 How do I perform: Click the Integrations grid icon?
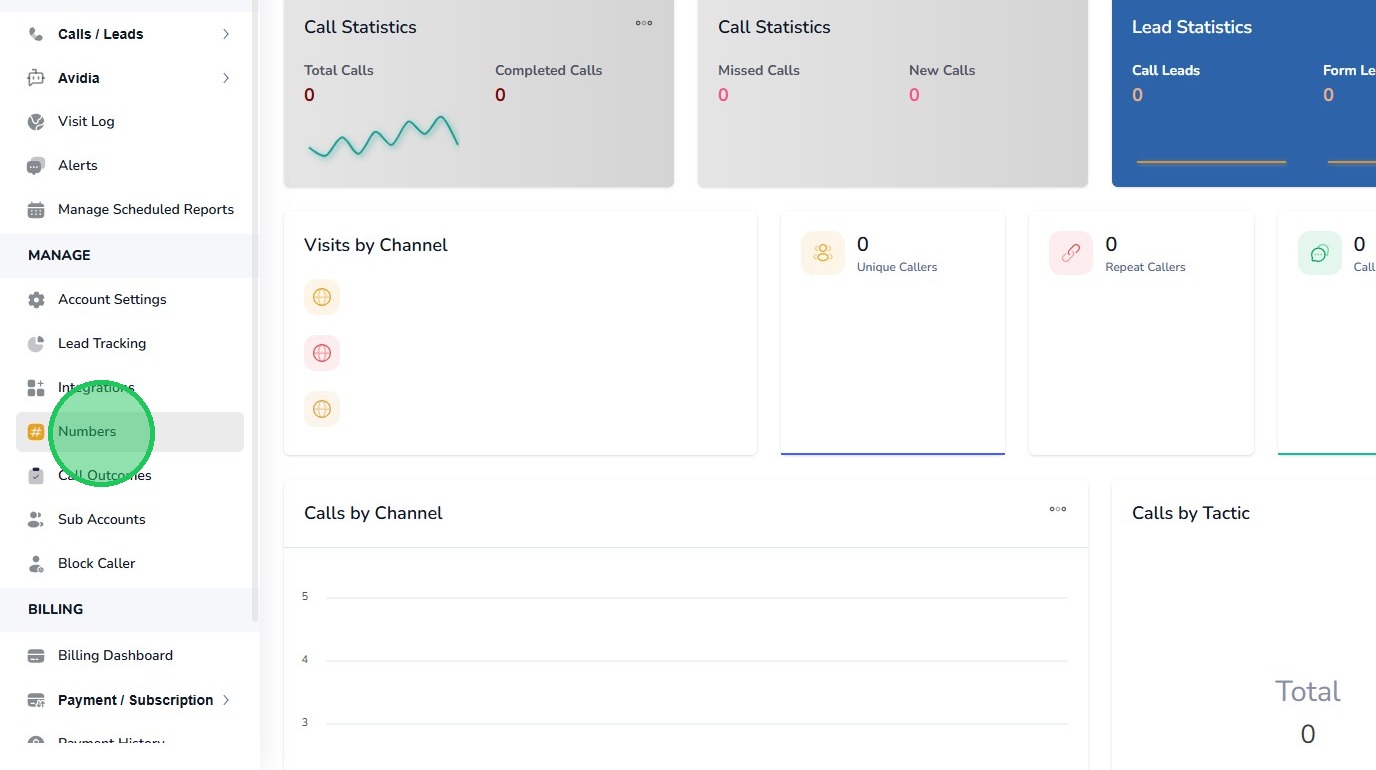(x=36, y=388)
